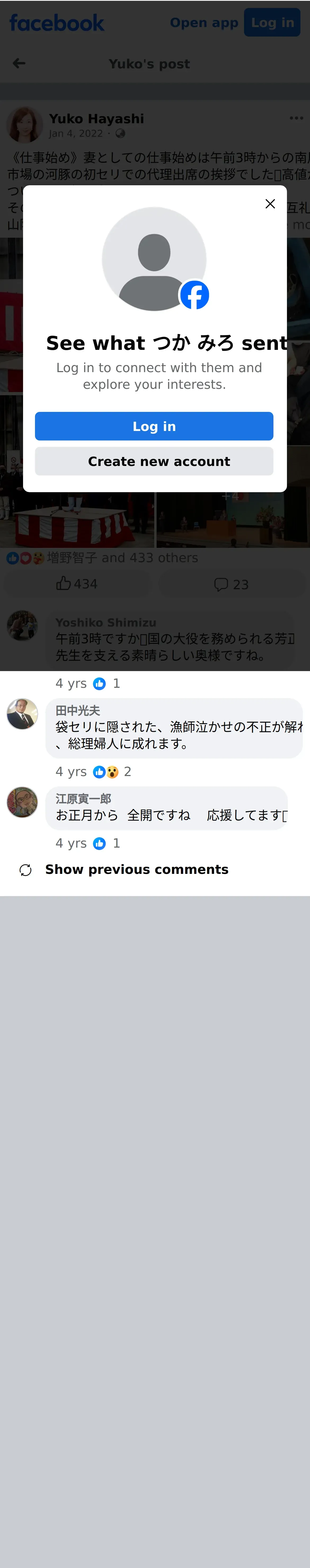The width and height of the screenshot is (310, 1568).
Task: Click the comment bubble icon showing 23
Action: tap(220, 584)
